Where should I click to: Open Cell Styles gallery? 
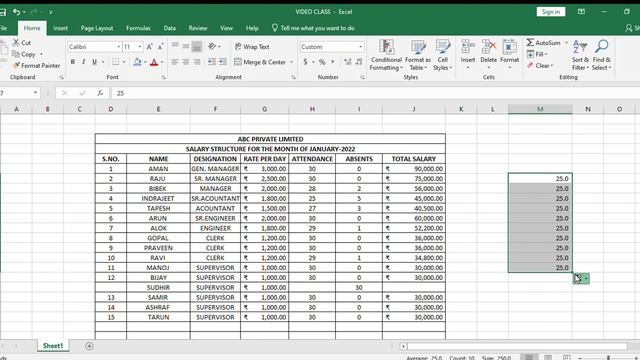click(x=442, y=55)
